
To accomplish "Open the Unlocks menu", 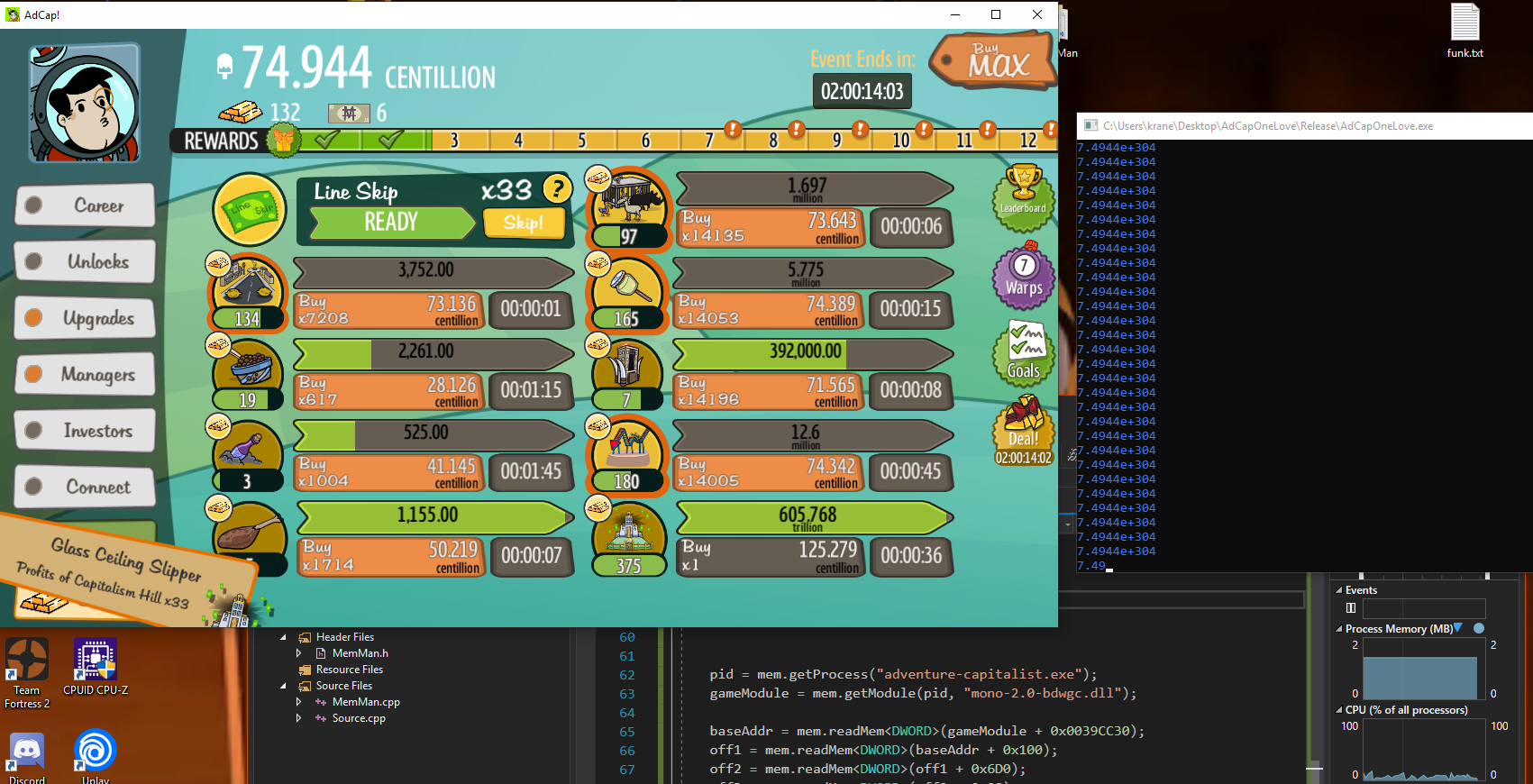I will [85, 261].
